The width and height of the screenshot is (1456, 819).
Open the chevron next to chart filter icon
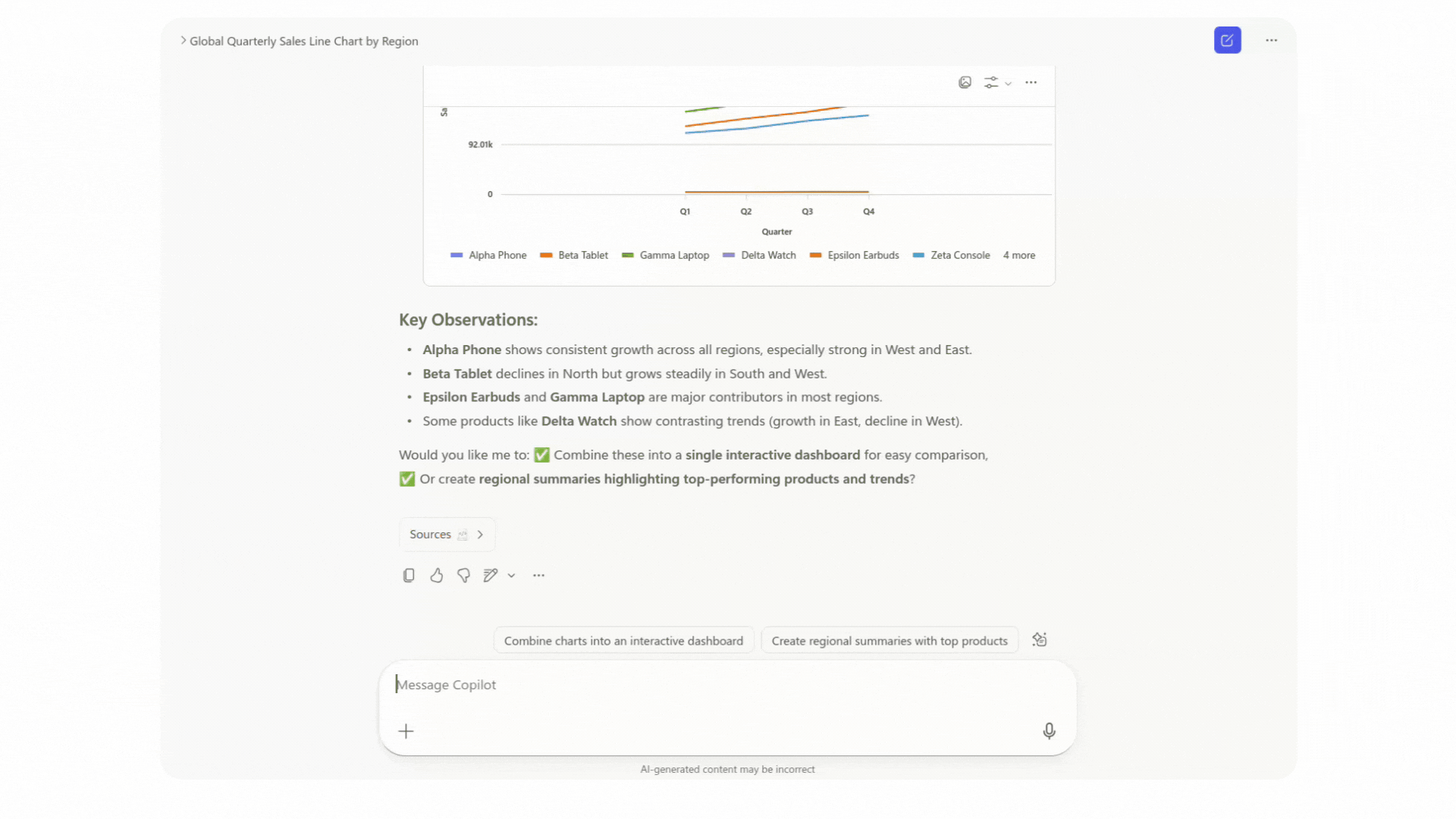[x=1009, y=83]
